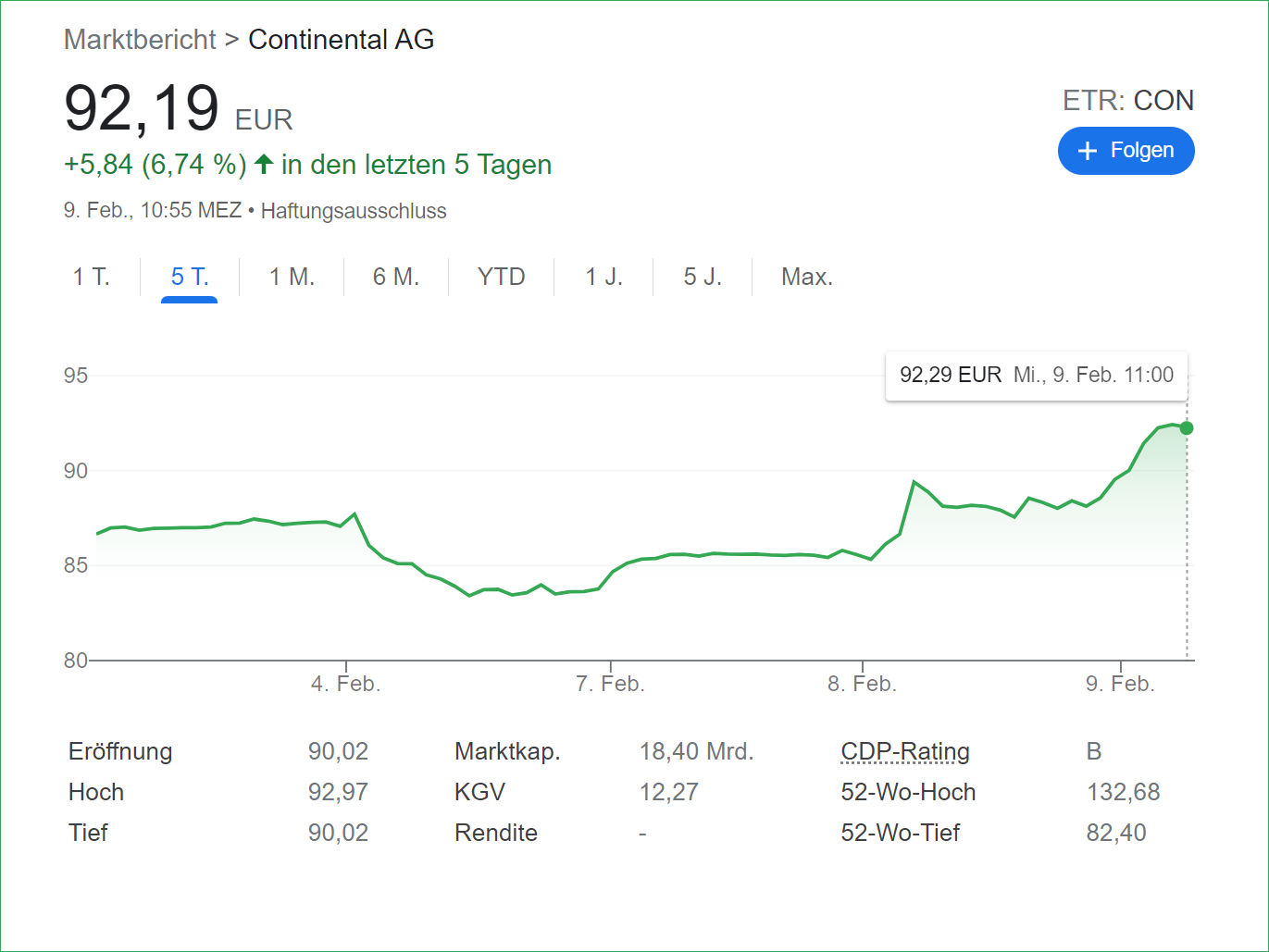Open the Marktbericht breadcrumb link
The image size is (1269, 952).
[x=140, y=40]
